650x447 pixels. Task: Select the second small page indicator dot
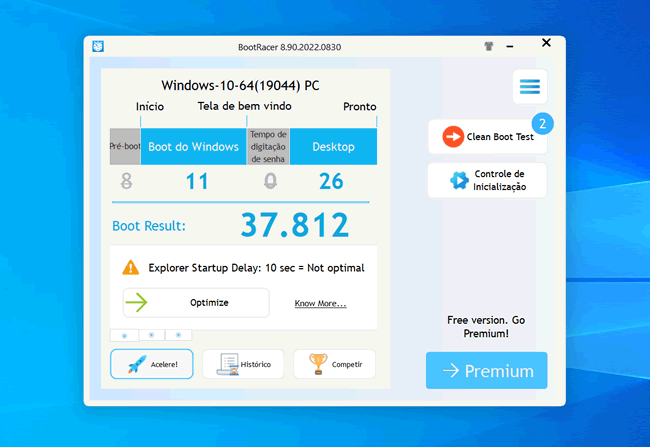(151, 335)
